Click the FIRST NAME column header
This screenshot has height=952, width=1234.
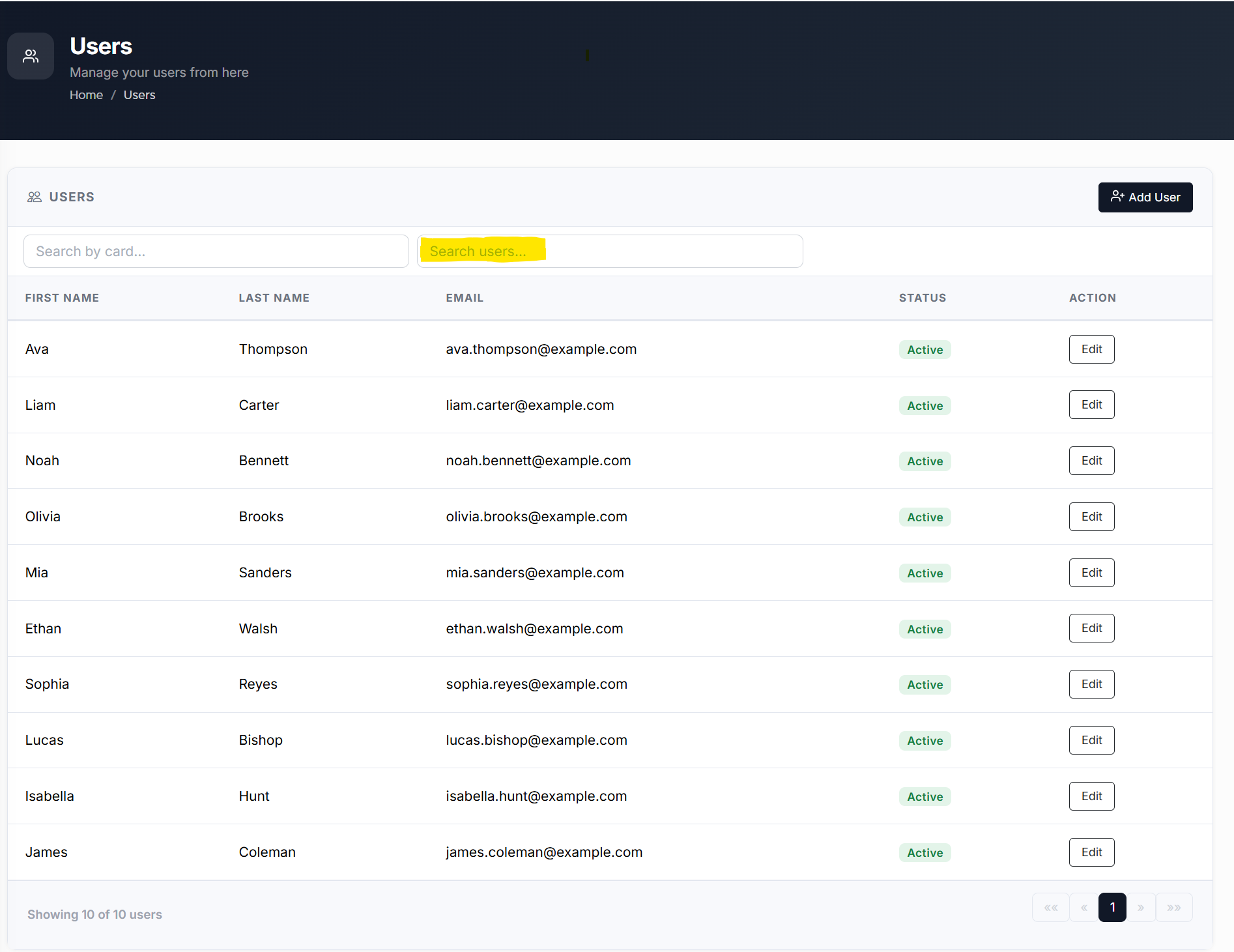pos(62,298)
